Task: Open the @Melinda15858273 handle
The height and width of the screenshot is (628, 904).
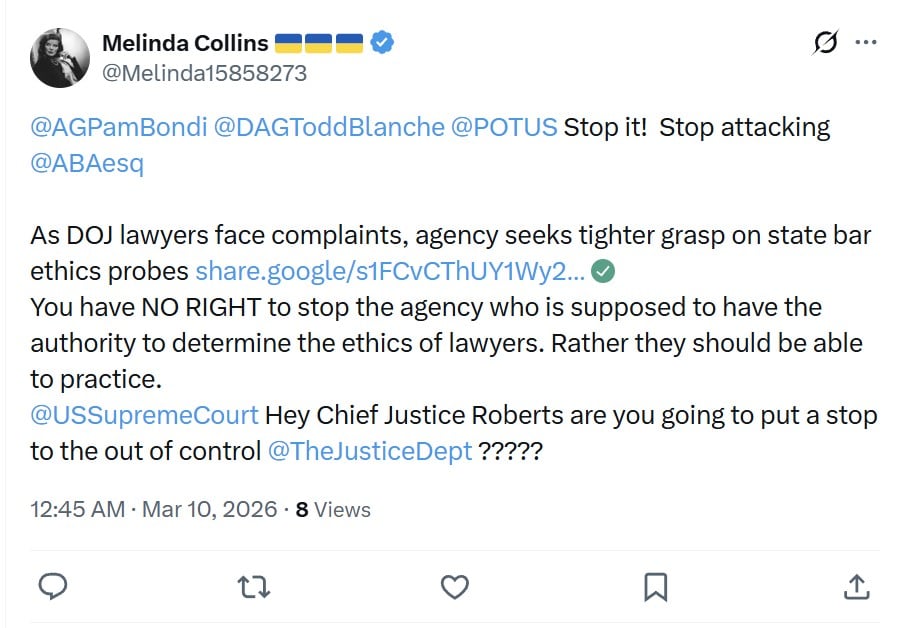Action: [204, 73]
